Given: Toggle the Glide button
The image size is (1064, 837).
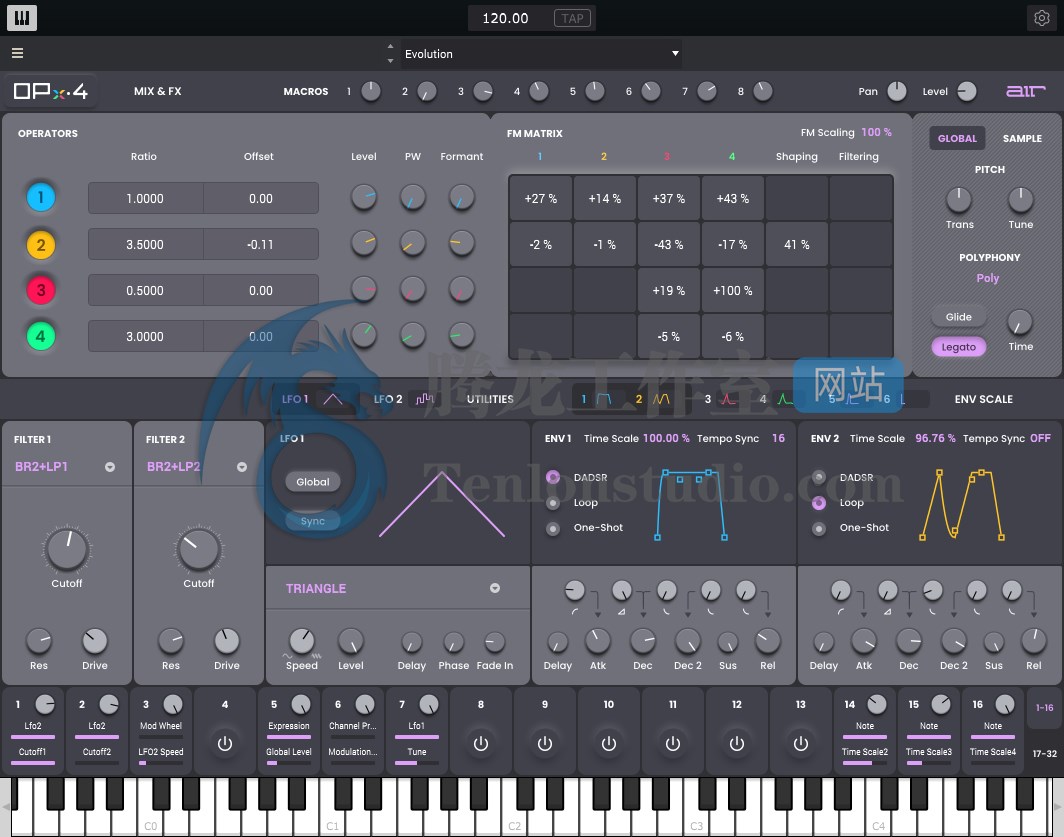Looking at the screenshot, I should click(x=958, y=317).
